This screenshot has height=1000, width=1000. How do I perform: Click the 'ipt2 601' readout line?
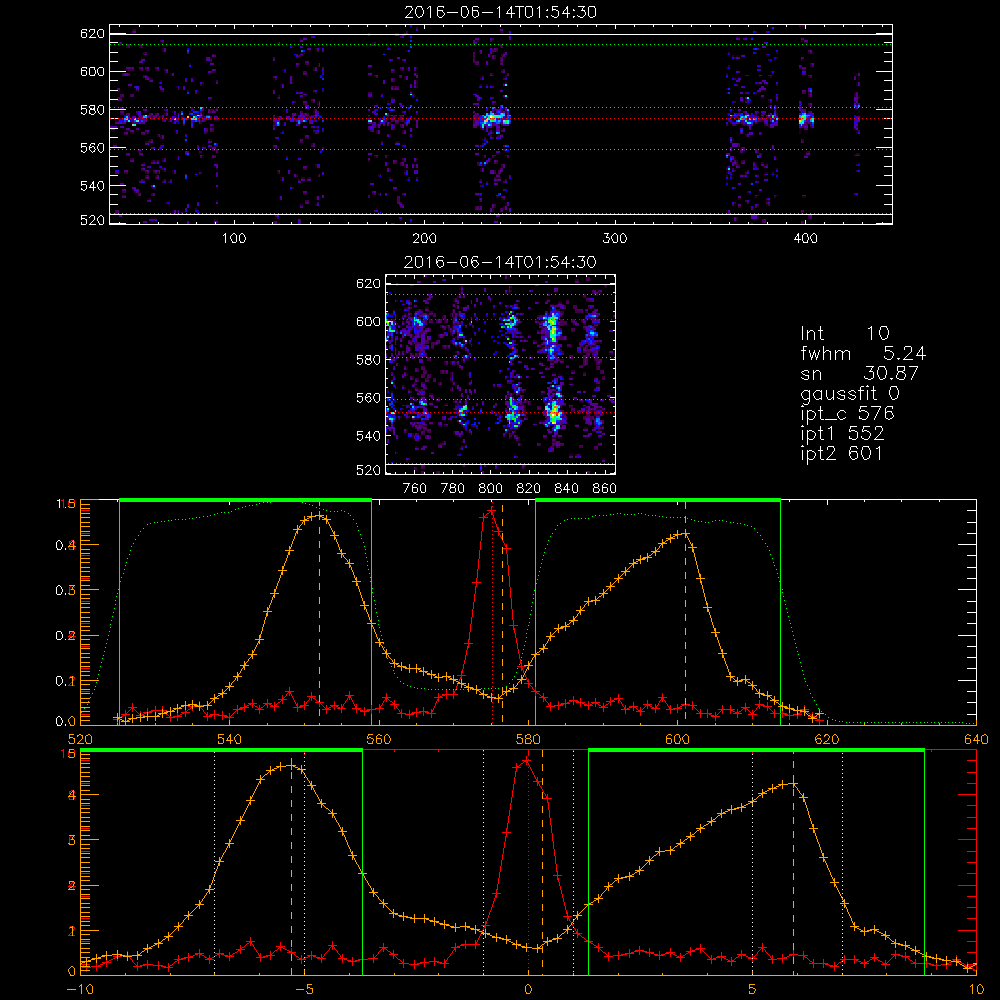tap(841, 453)
